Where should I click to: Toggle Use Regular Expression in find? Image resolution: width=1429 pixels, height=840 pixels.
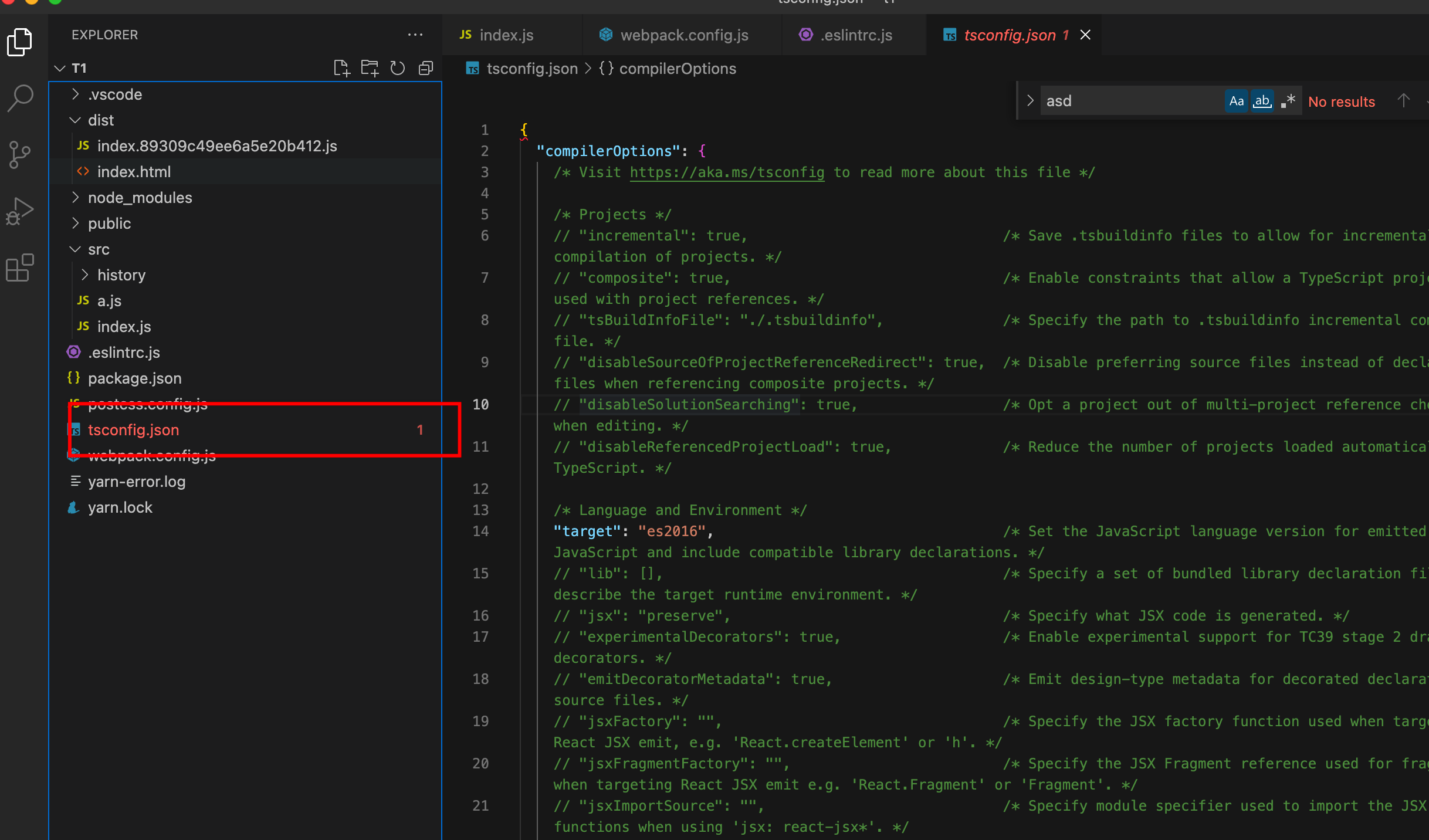tap(1288, 101)
